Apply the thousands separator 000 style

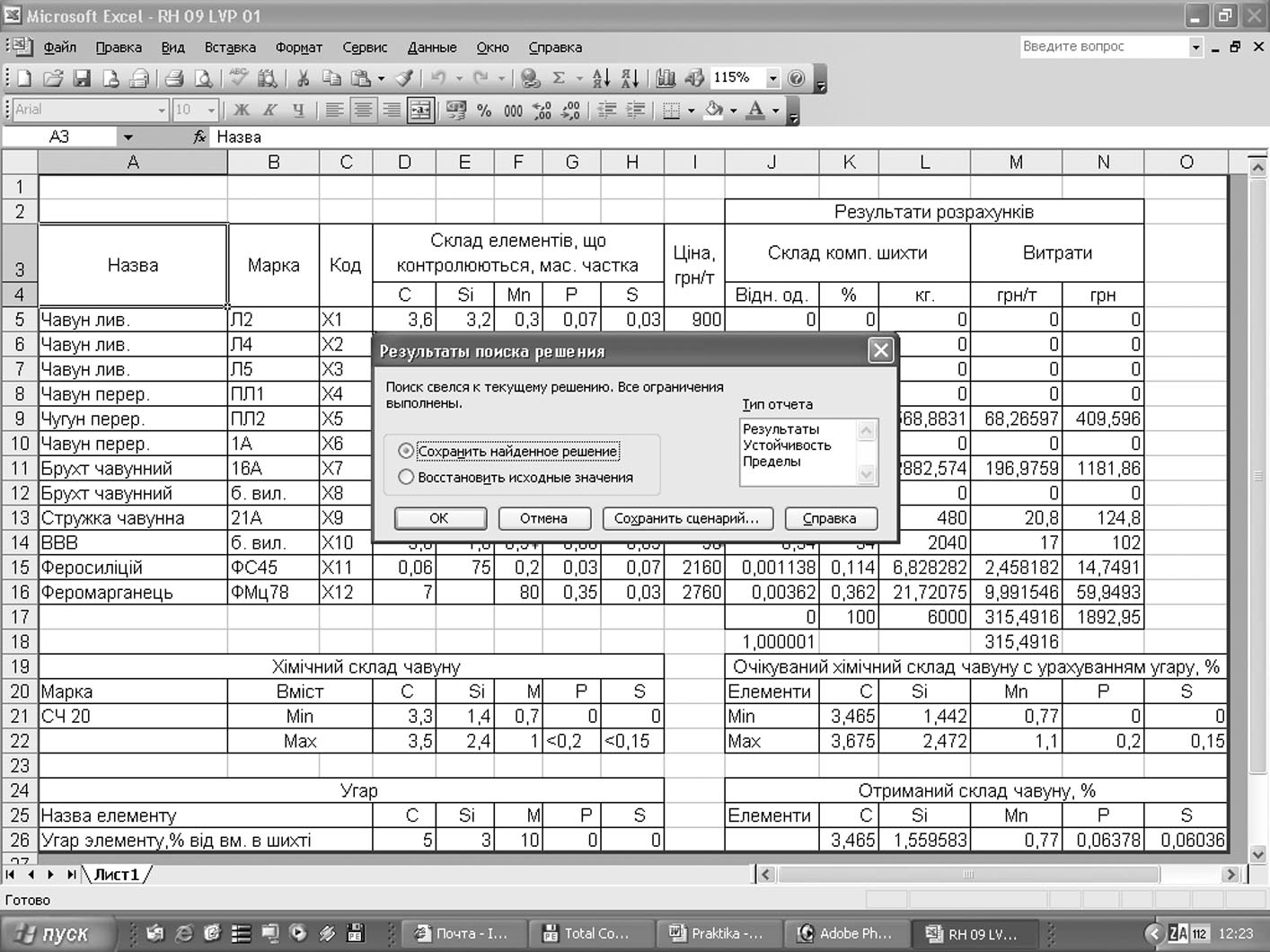513,110
